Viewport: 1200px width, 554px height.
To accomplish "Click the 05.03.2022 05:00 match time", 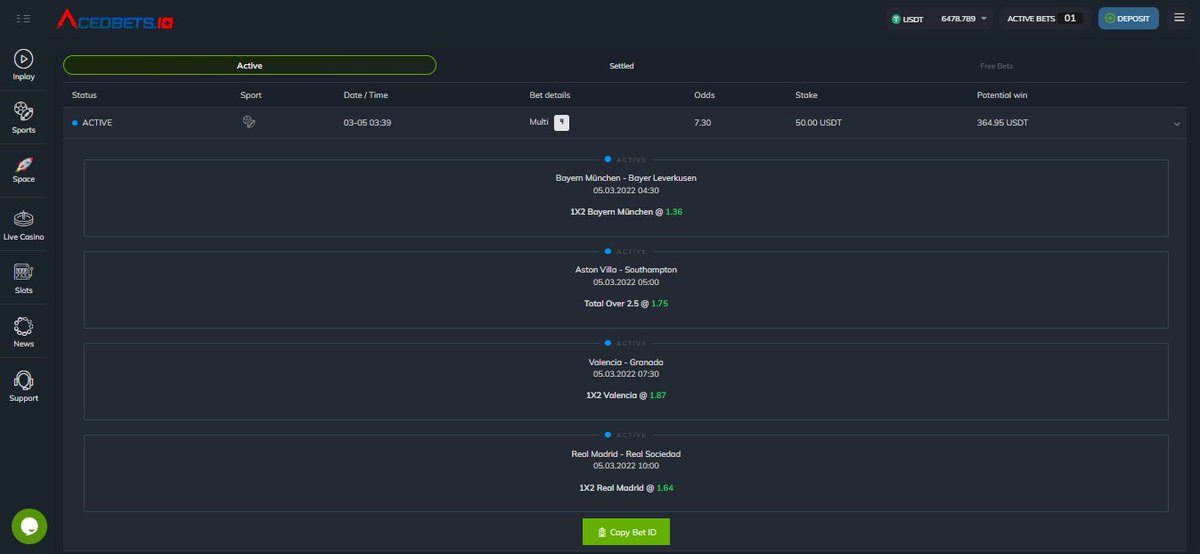I will [626, 282].
